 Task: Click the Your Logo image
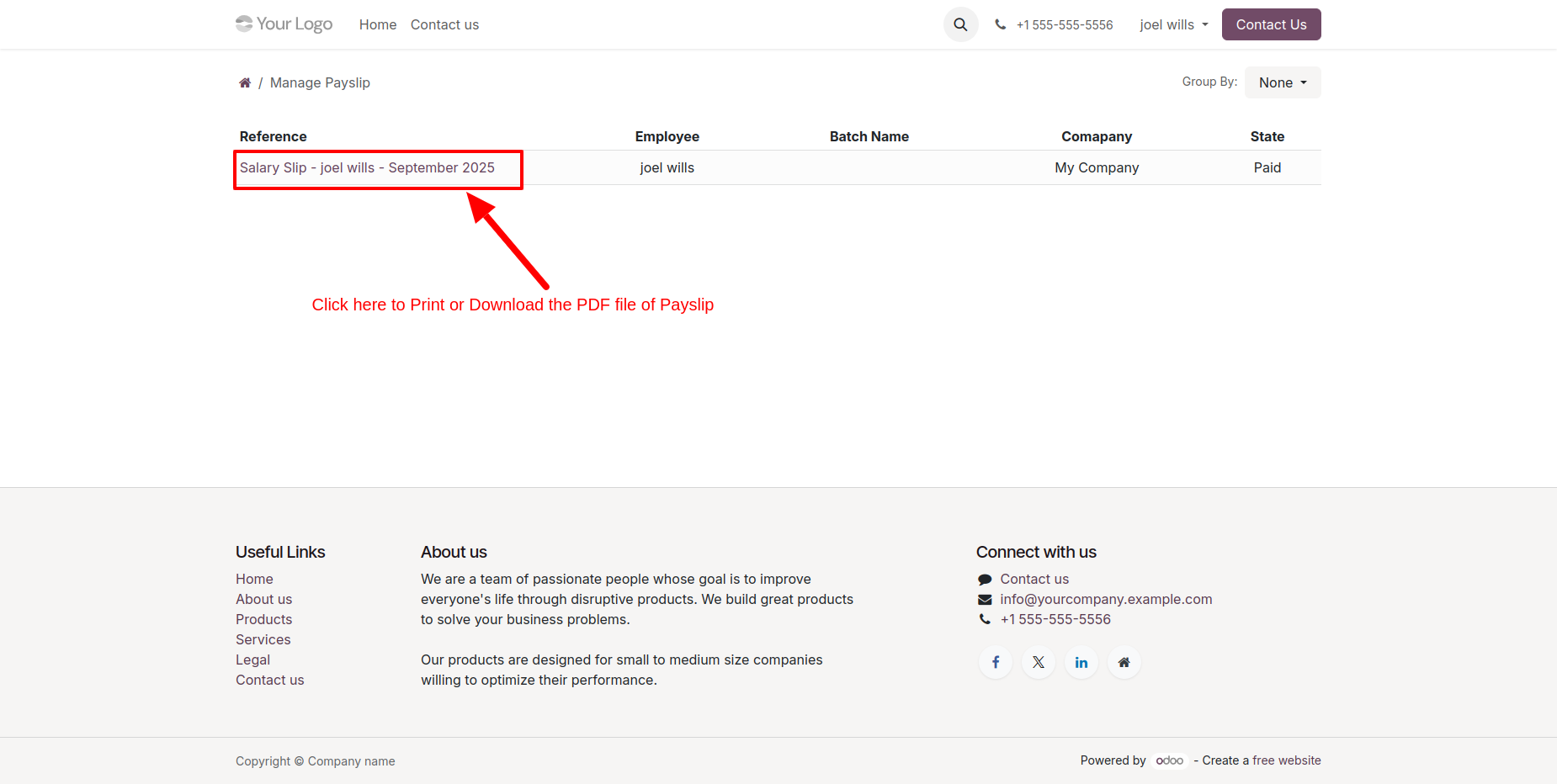click(x=284, y=24)
